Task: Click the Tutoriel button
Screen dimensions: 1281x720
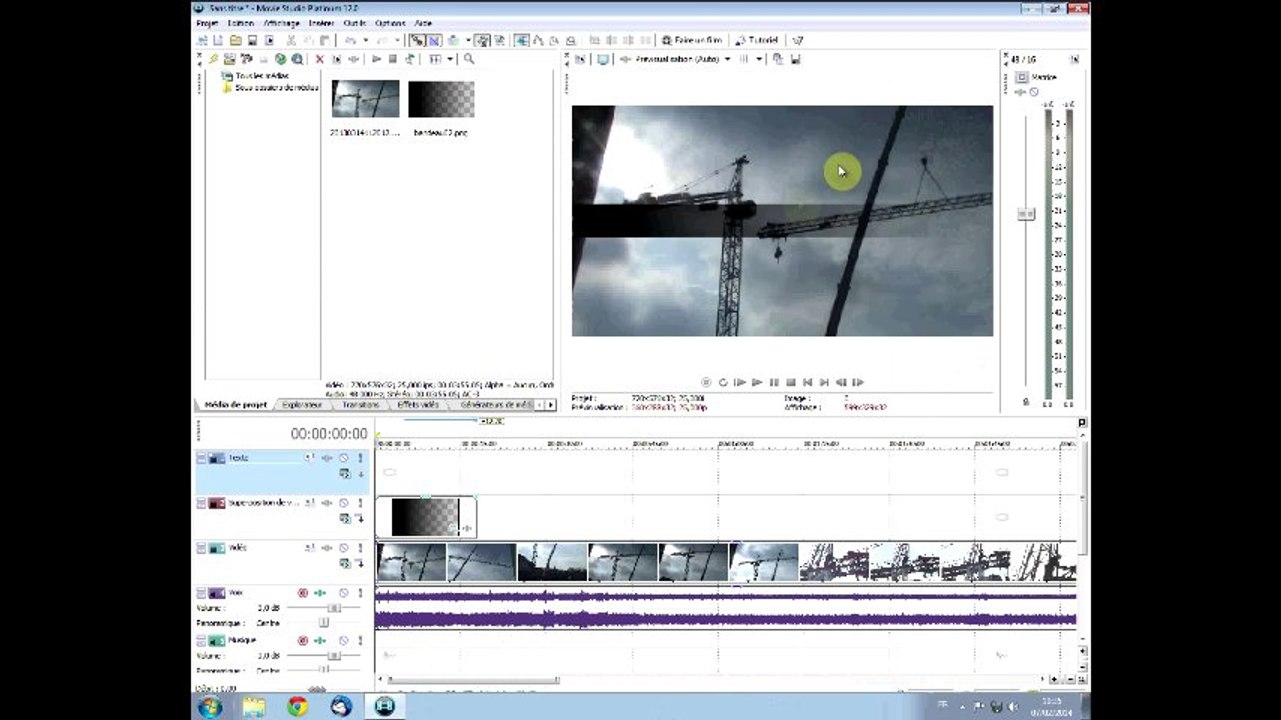Action: pos(756,40)
